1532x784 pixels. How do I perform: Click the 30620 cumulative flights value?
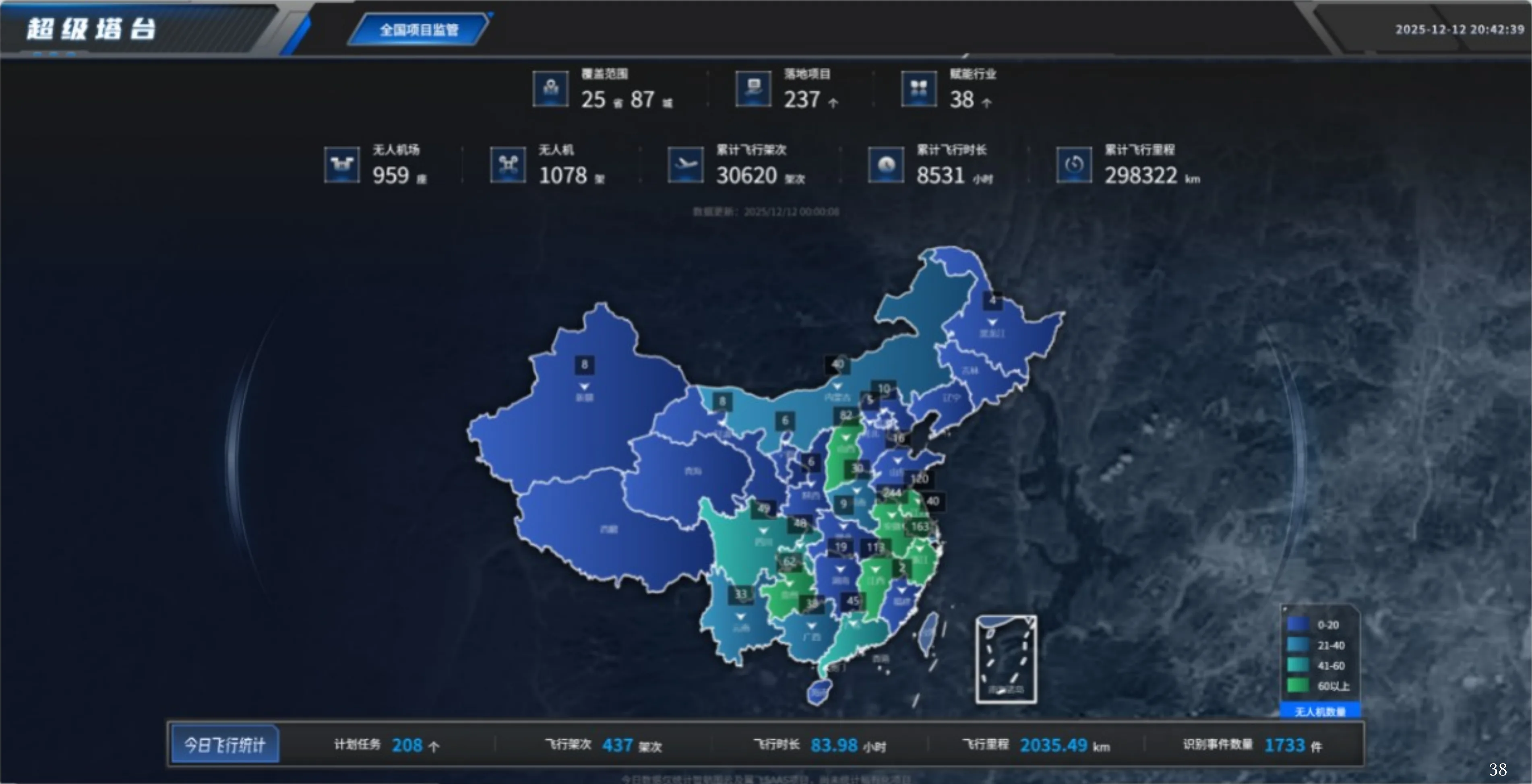click(x=746, y=175)
